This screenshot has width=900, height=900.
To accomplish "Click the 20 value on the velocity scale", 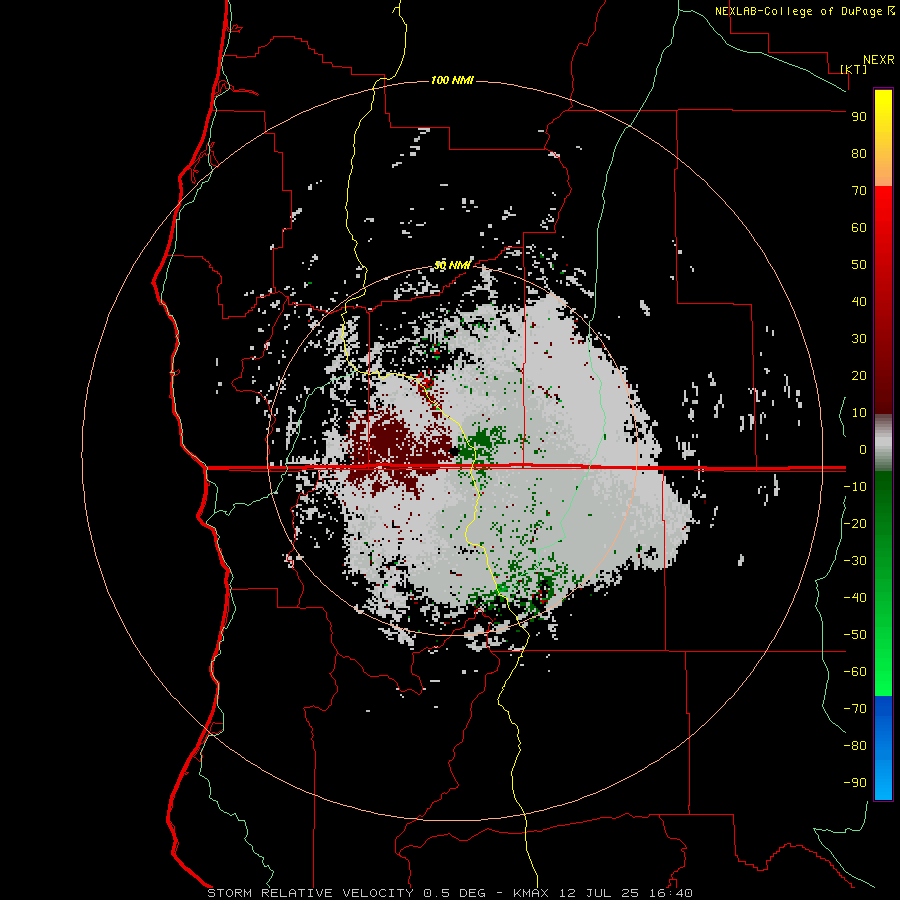I will coord(859,375).
